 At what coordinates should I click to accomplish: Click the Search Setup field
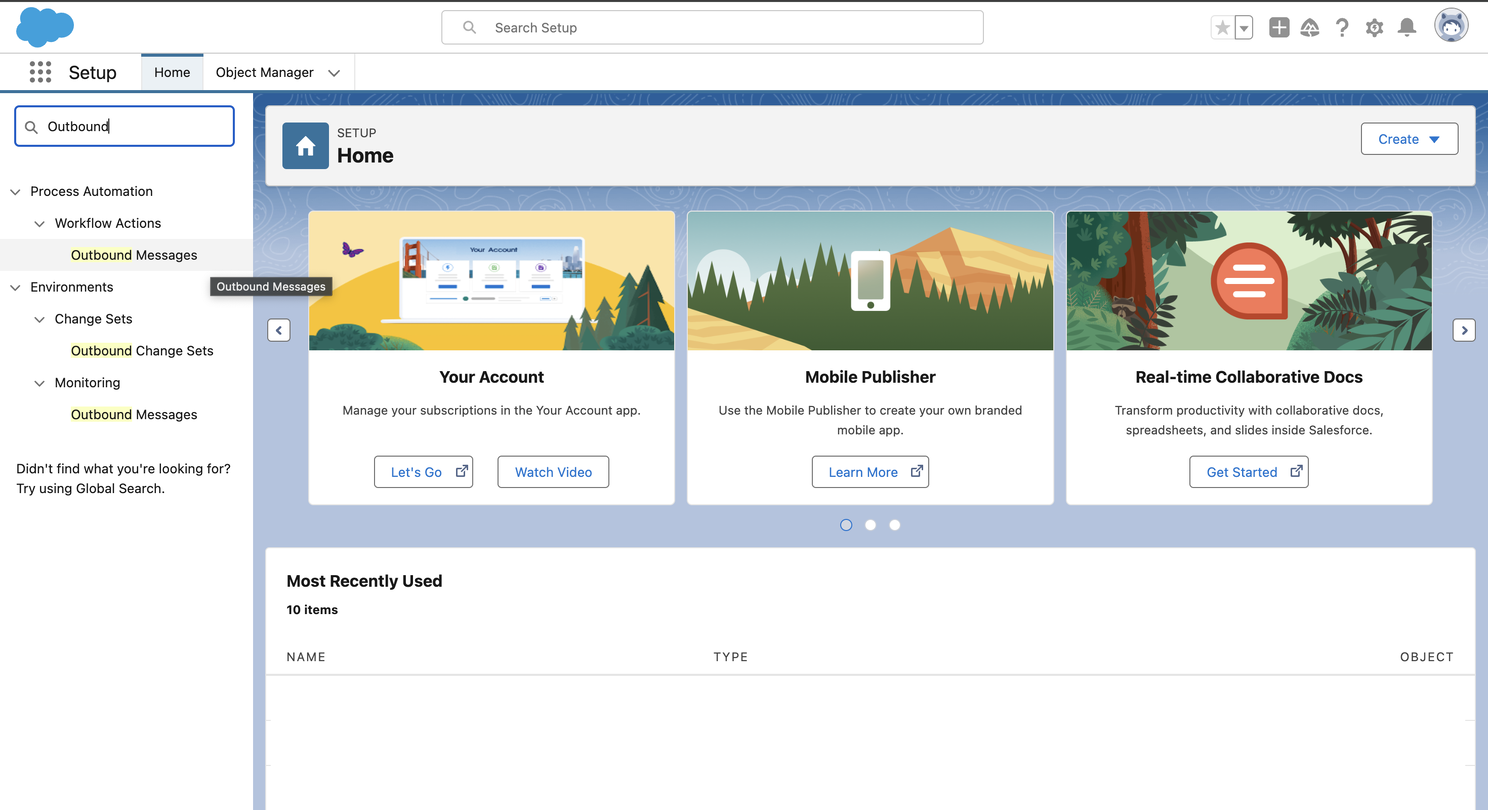(x=712, y=28)
